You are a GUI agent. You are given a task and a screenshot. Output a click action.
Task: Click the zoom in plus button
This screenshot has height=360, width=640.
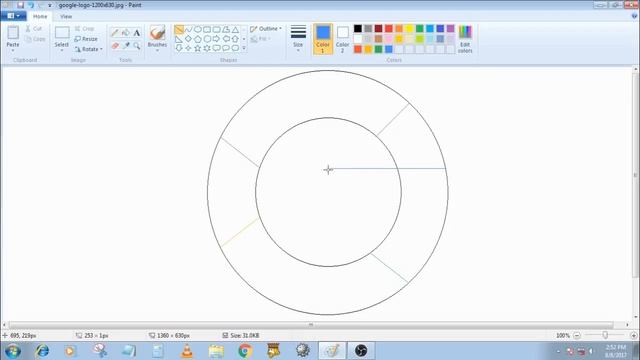(x=633, y=335)
